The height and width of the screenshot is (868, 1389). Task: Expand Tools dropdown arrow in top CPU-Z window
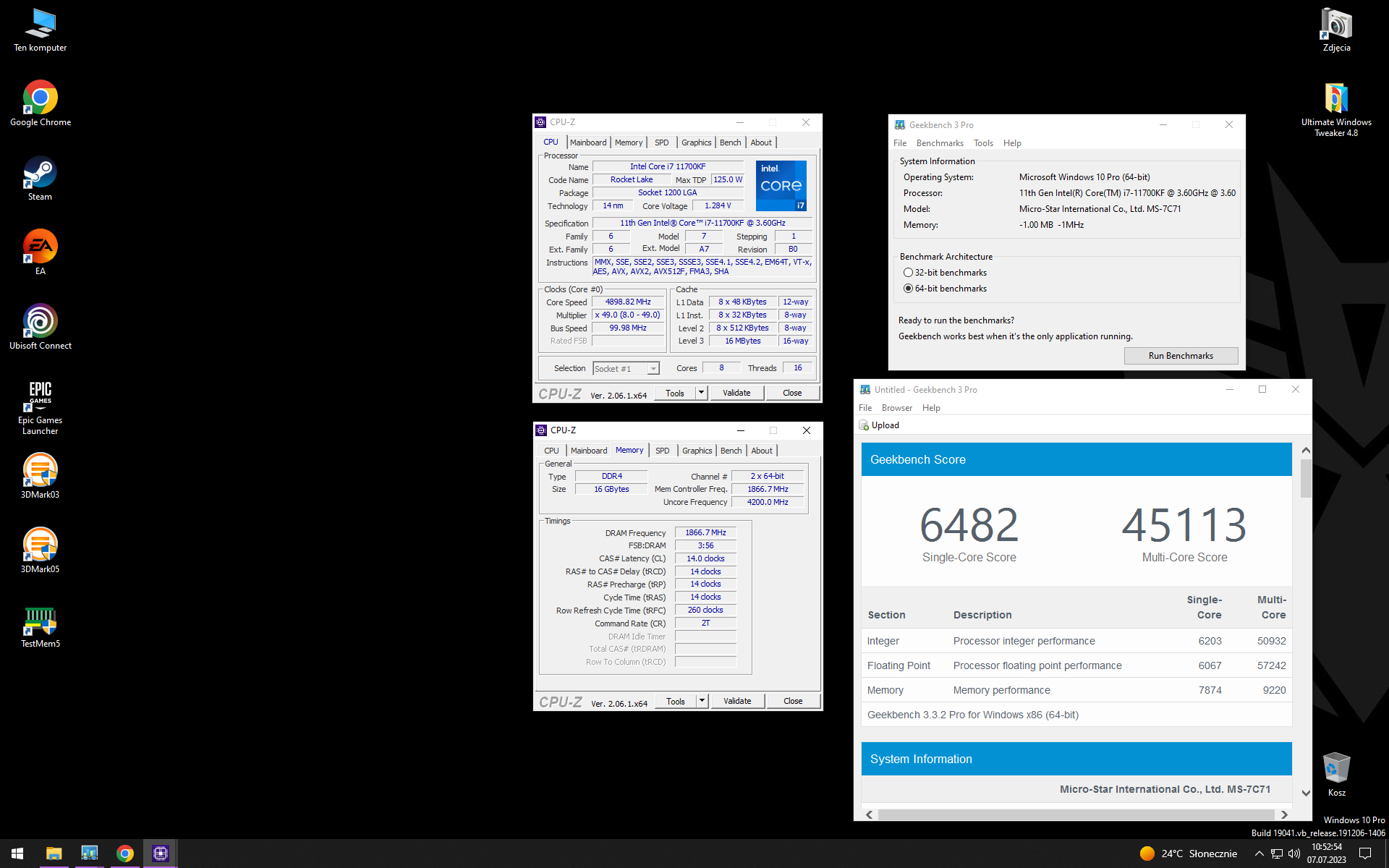[x=701, y=393]
